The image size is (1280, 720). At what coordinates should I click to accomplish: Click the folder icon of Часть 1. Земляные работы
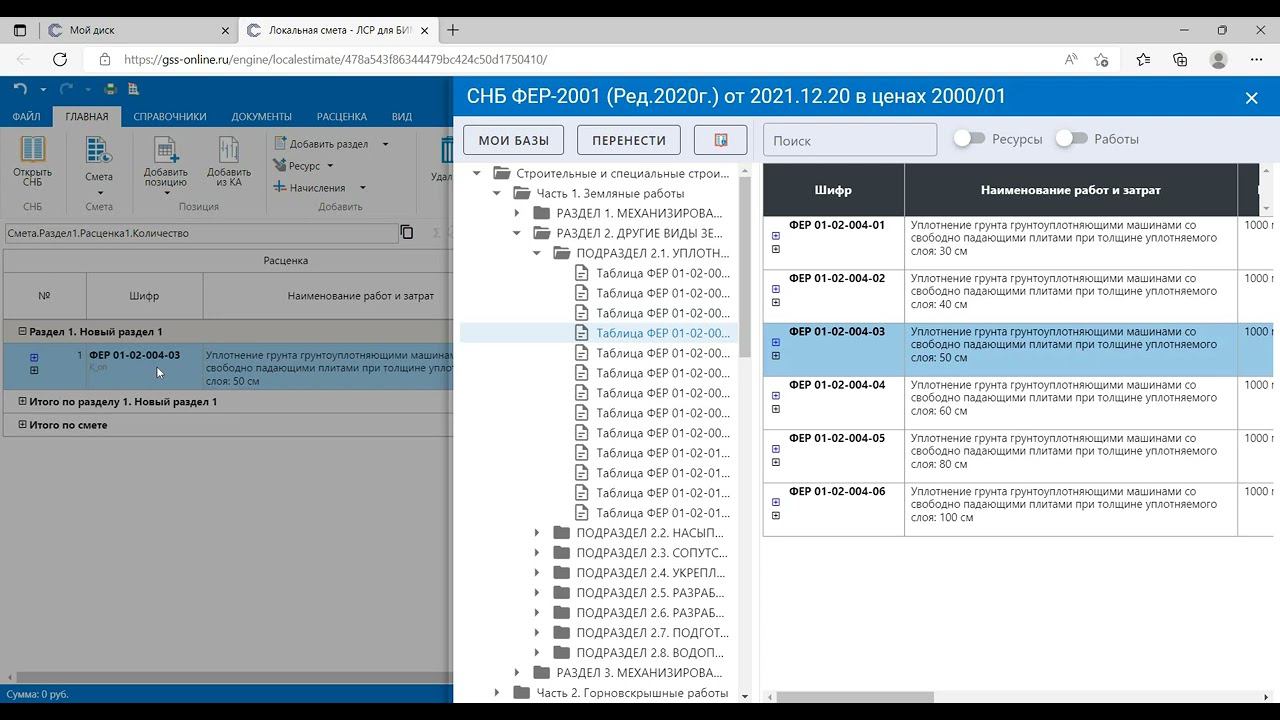point(521,193)
